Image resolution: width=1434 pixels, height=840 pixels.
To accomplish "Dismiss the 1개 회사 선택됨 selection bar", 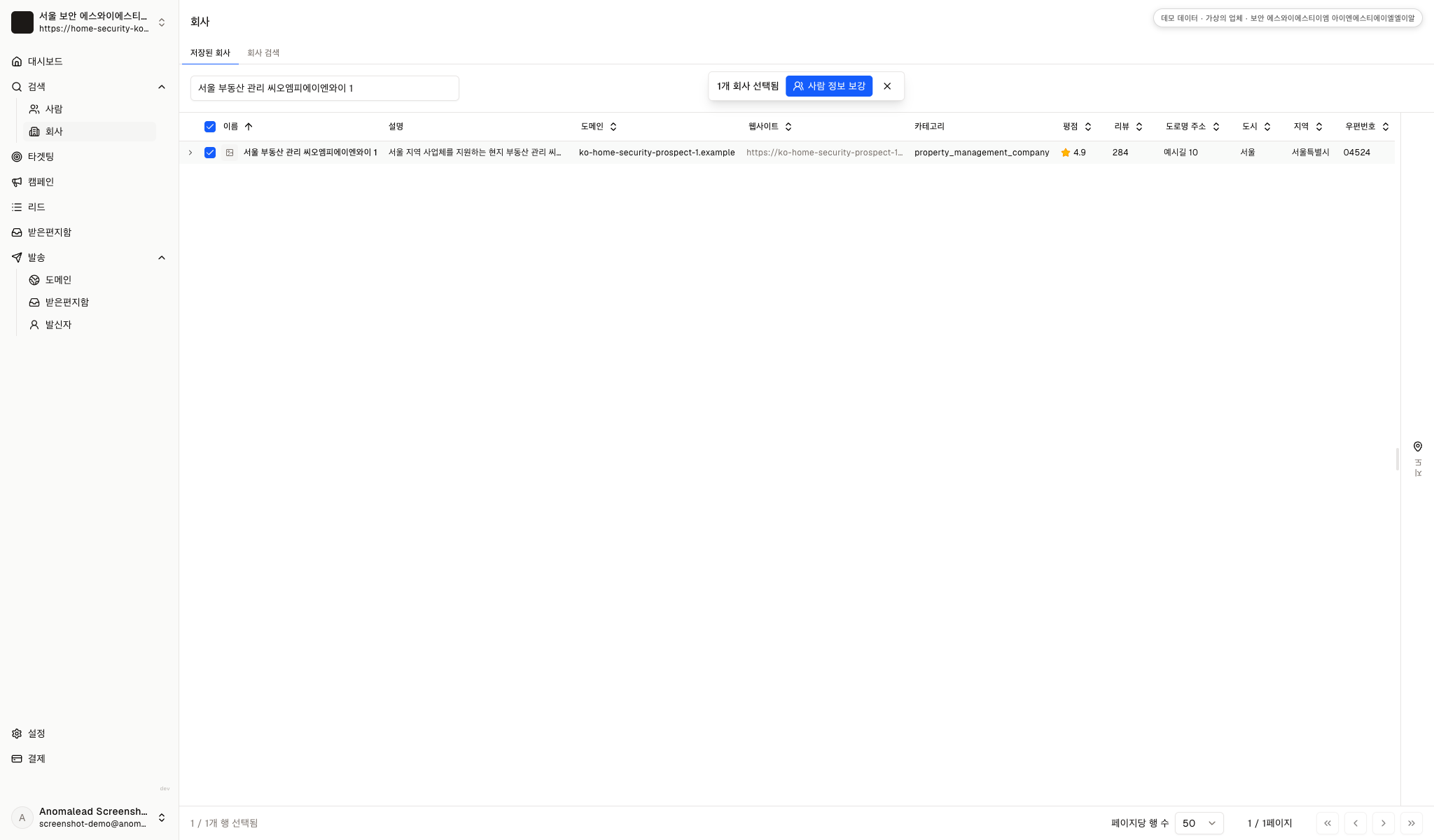I will (887, 86).
